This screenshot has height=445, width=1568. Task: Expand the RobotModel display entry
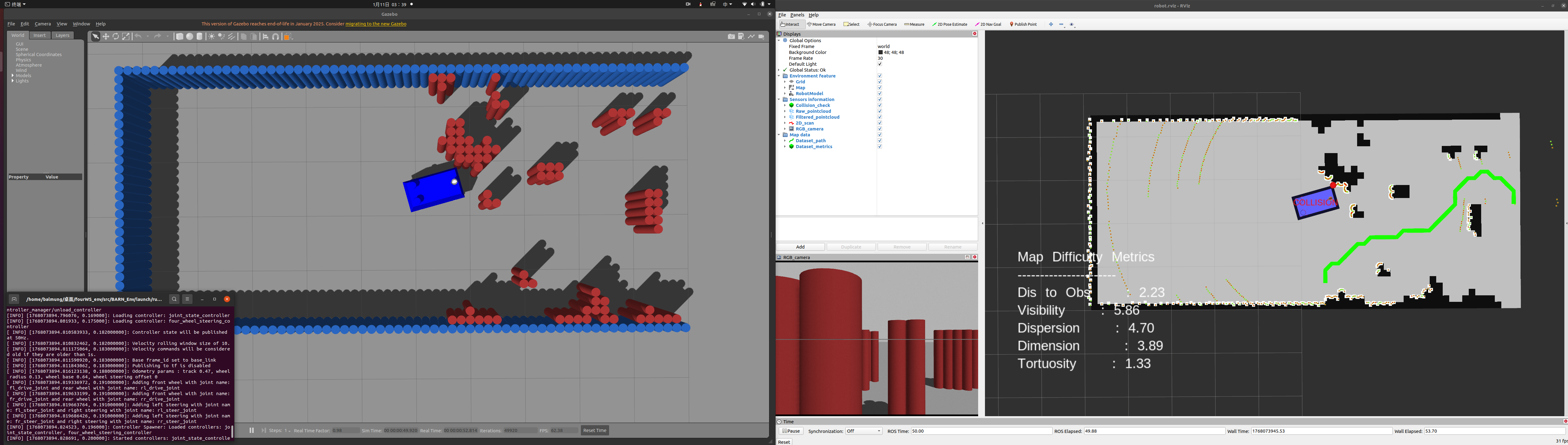pyautogui.click(x=785, y=94)
